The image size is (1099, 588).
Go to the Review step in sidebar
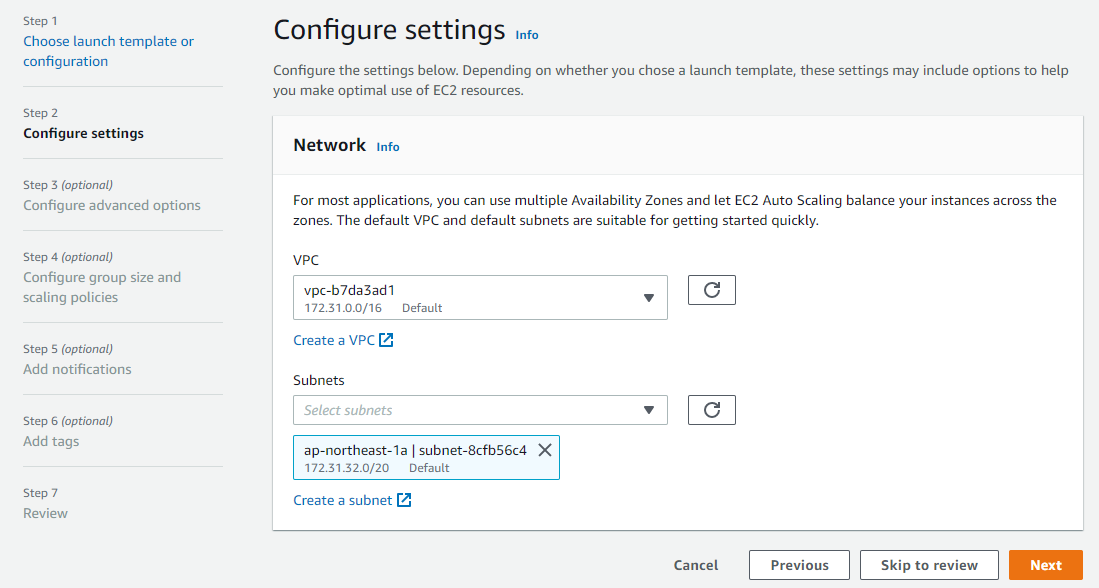click(x=46, y=513)
